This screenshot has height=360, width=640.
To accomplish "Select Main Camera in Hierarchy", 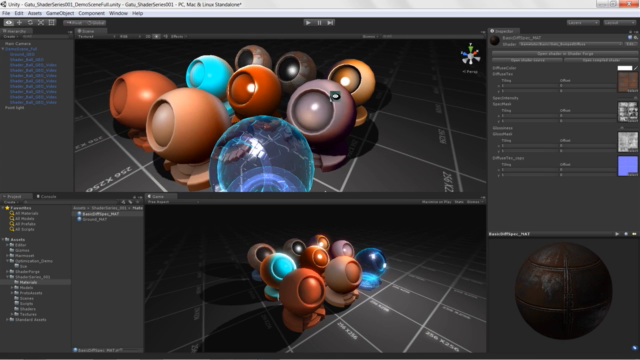I will pos(18,44).
